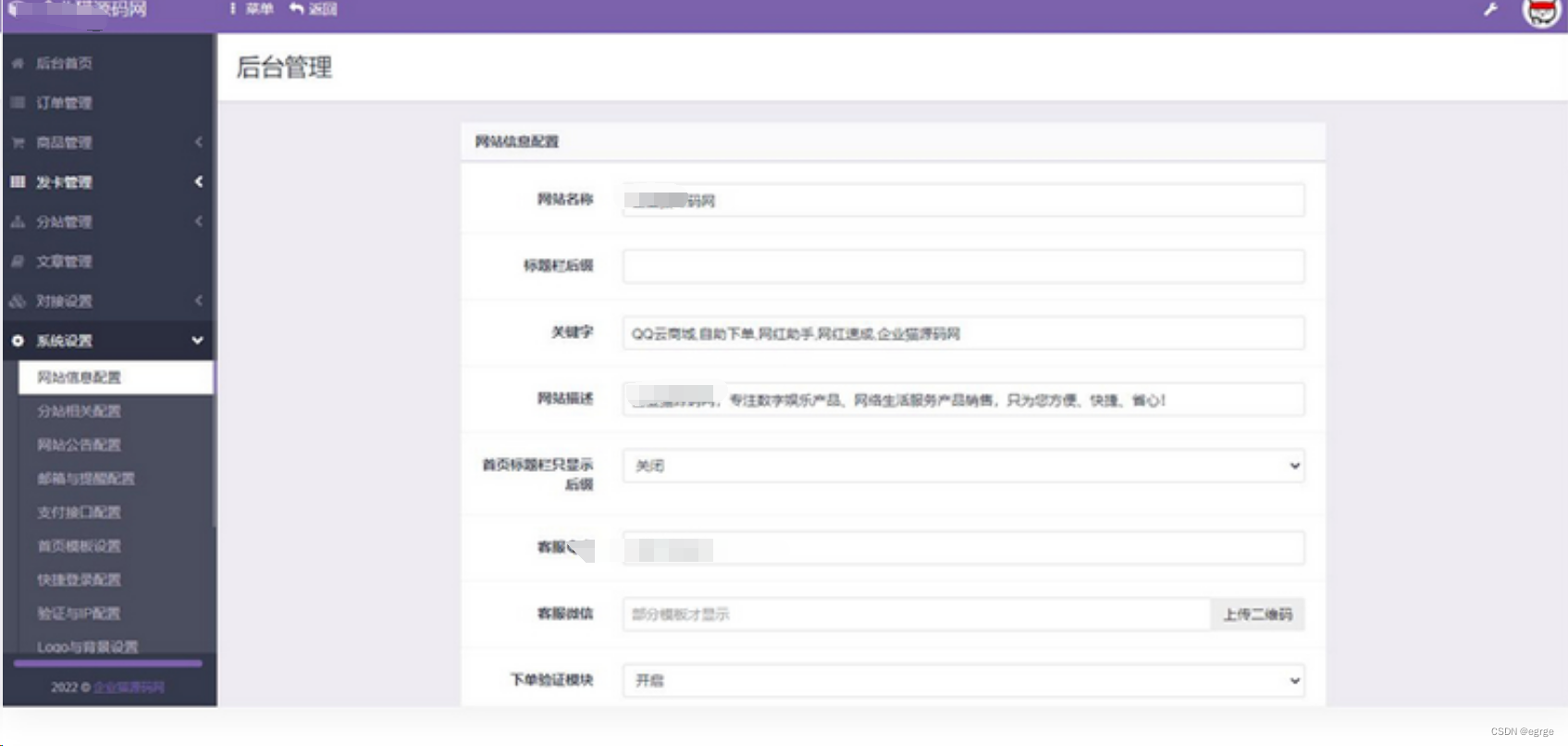Screen dimensions: 1568x746
Task: Click the shopping cart icon beside 商品管理
Action: [18, 143]
